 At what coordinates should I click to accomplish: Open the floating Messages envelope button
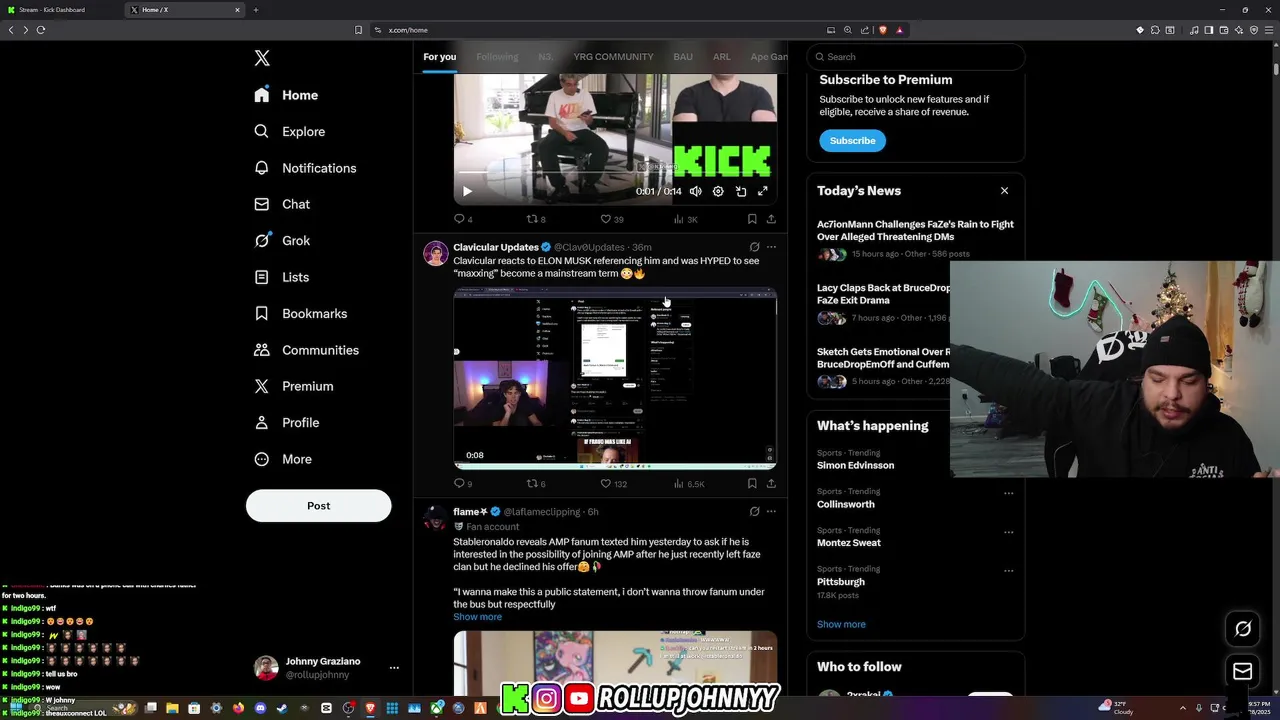(x=1243, y=671)
